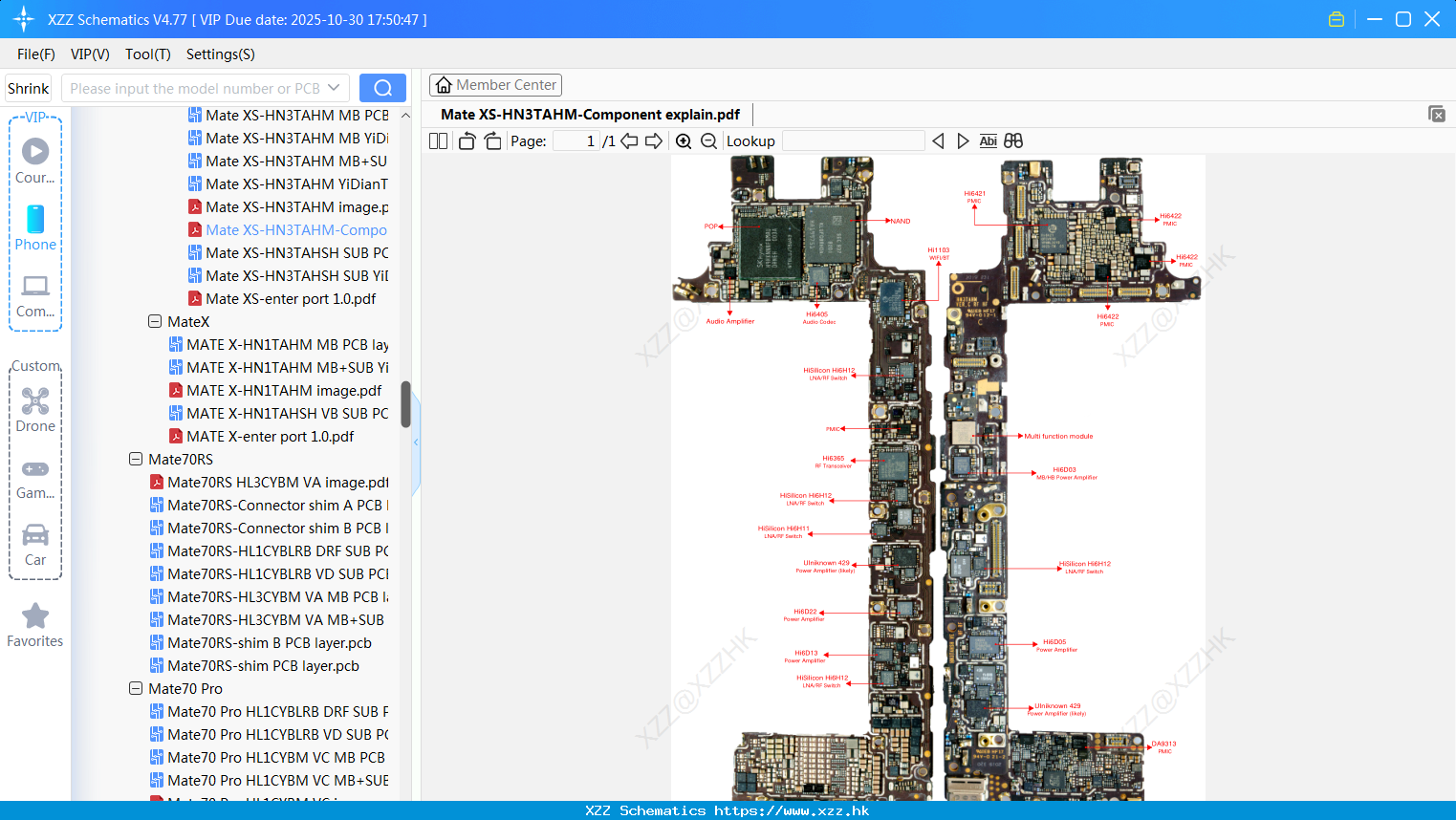Open the Tool(T) menu
The width and height of the screenshot is (1456, 820).
148,54
